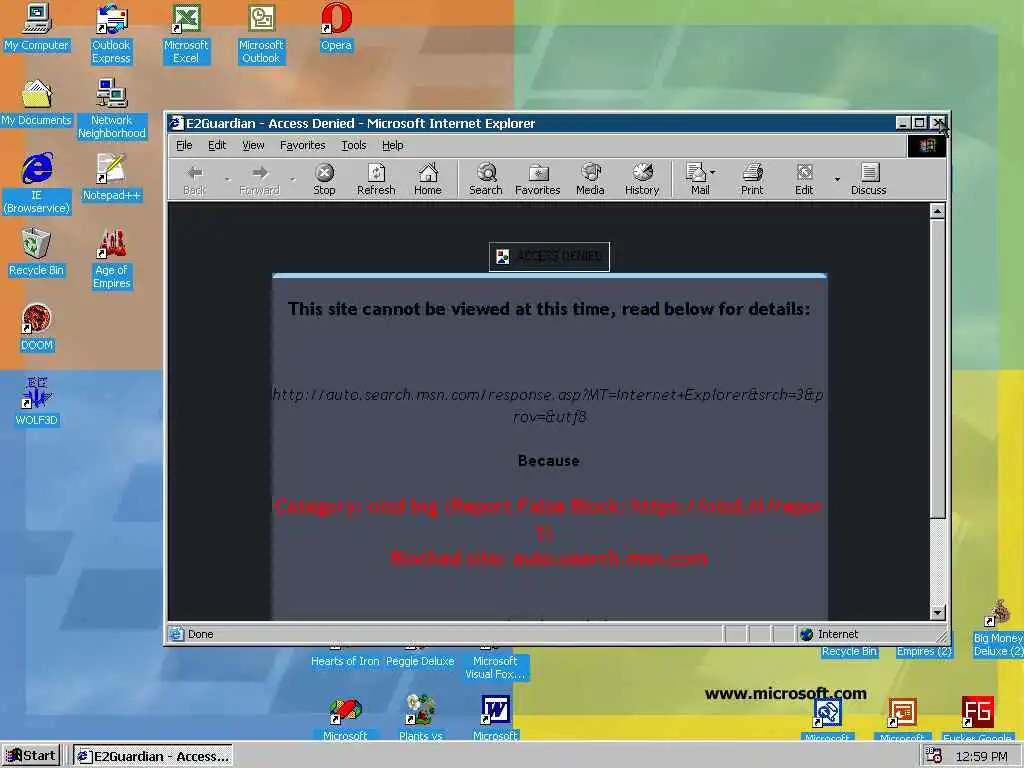Click the vertical scrollbar thumb in IE
The width and height of the screenshot is (1024, 768).
click(937, 369)
